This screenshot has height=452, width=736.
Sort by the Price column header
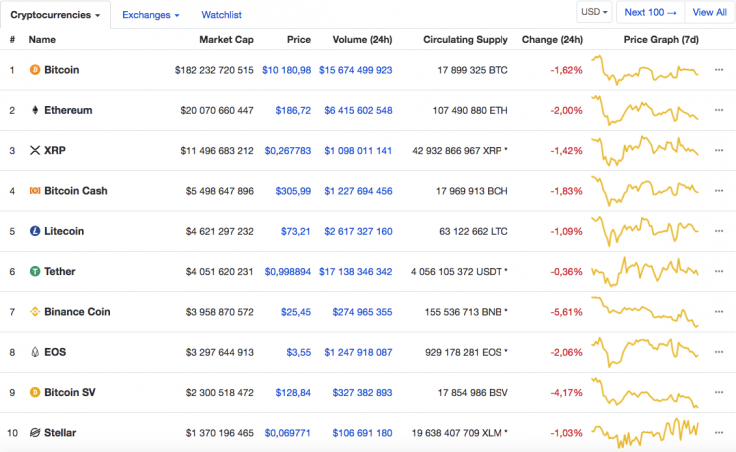(299, 40)
